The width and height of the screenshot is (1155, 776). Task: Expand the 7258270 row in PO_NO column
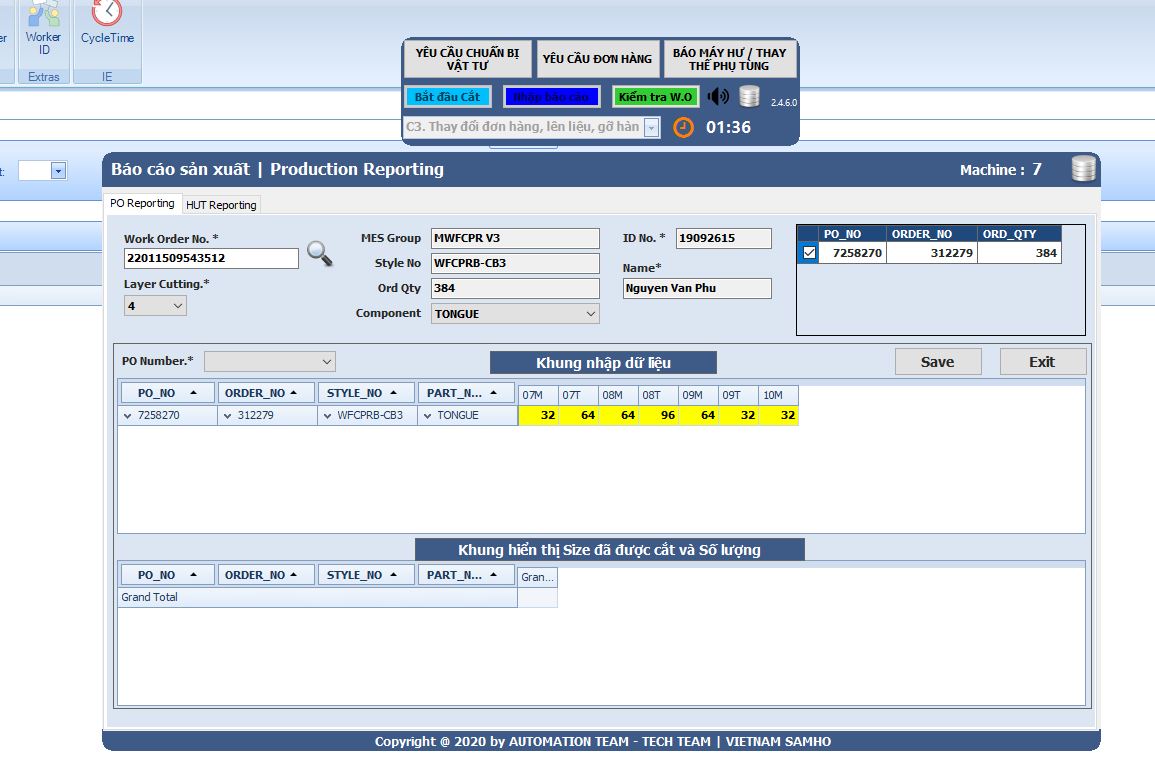coord(128,416)
